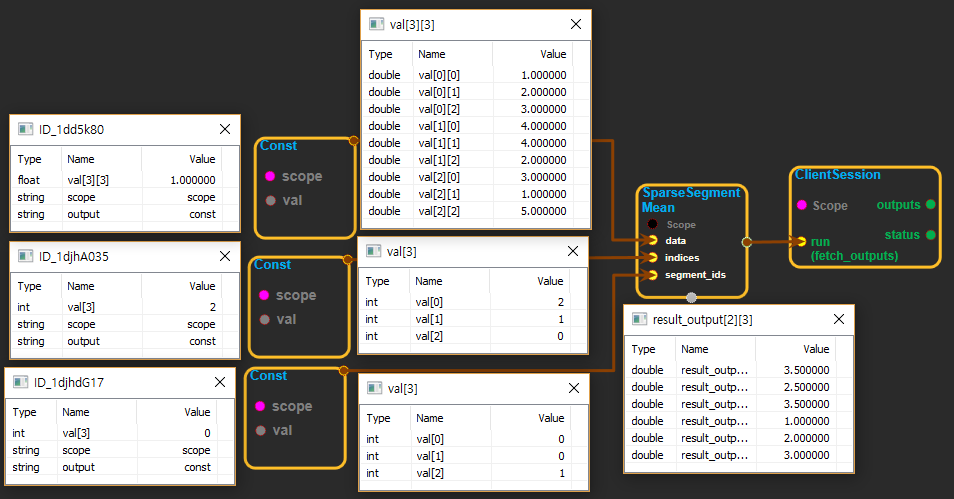Click the magenta scope port on the topmost Const node
Image resolution: width=954 pixels, height=499 pixels.
coord(270,176)
